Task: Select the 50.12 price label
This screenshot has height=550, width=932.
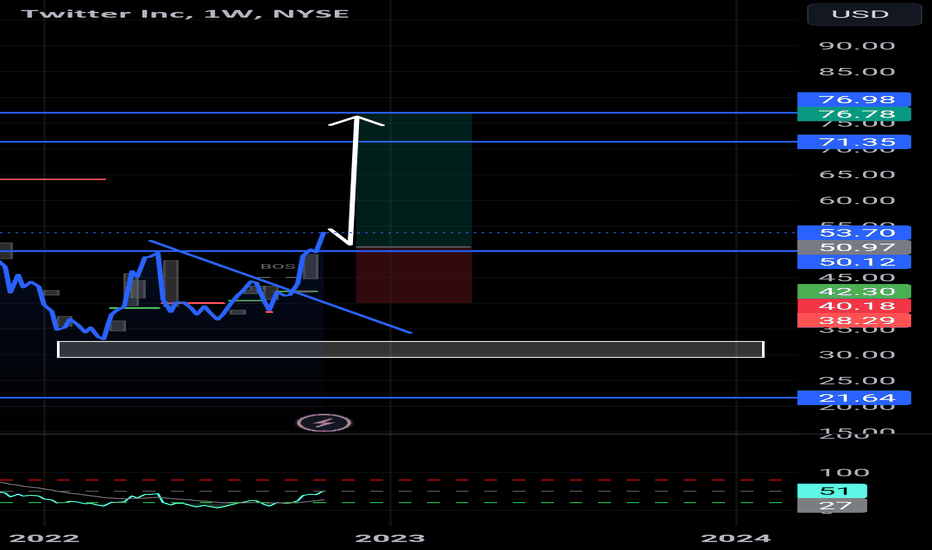Action: pos(854,262)
